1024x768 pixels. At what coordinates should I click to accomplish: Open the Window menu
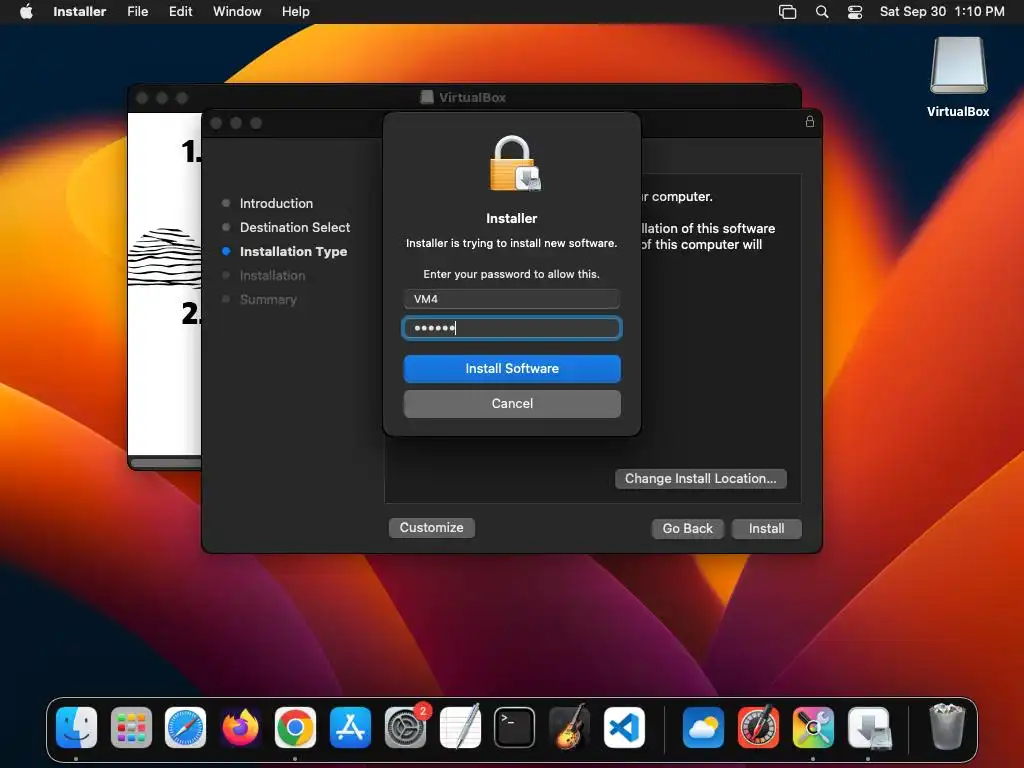click(237, 11)
